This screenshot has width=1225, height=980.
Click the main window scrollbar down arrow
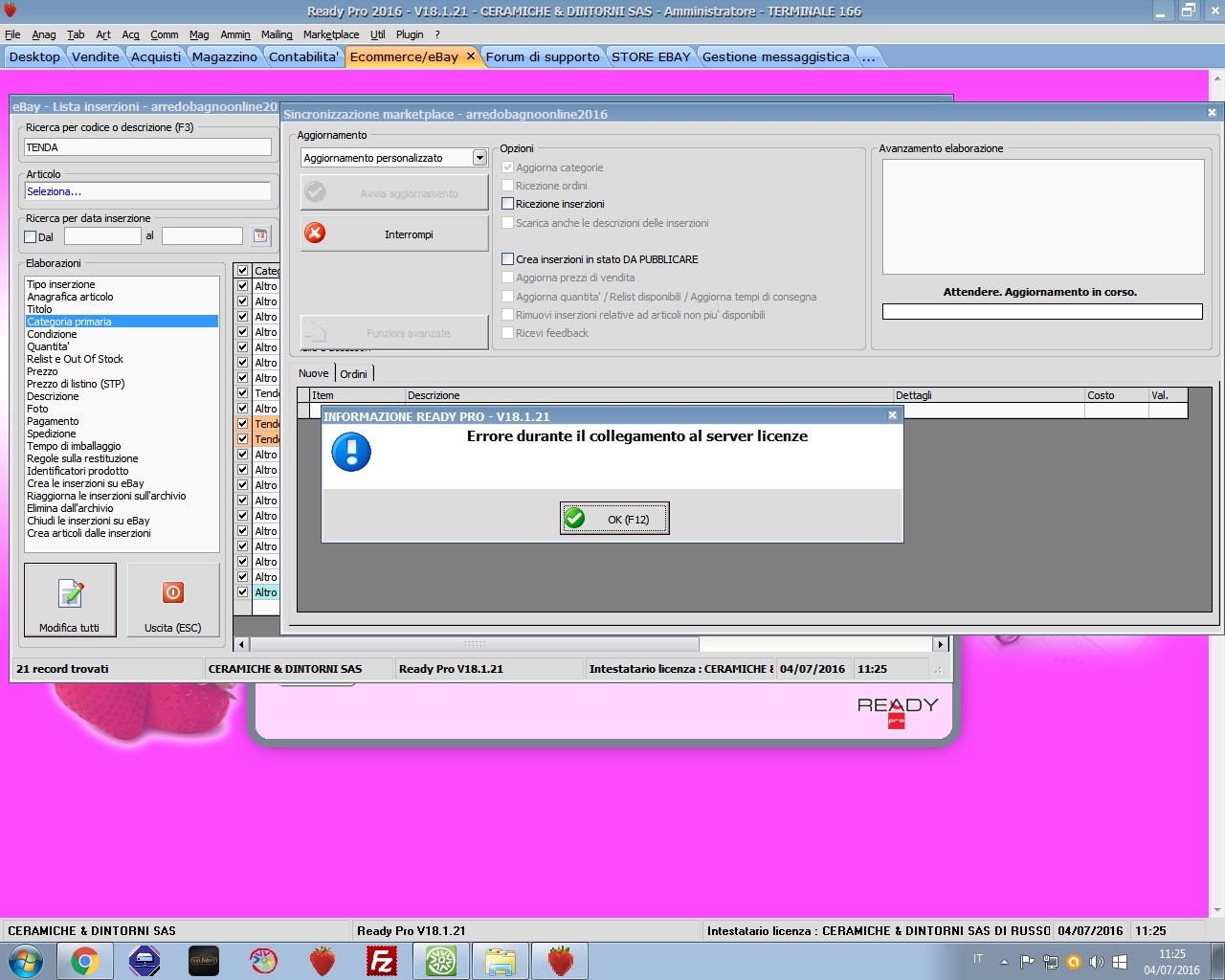point(1217,909)
